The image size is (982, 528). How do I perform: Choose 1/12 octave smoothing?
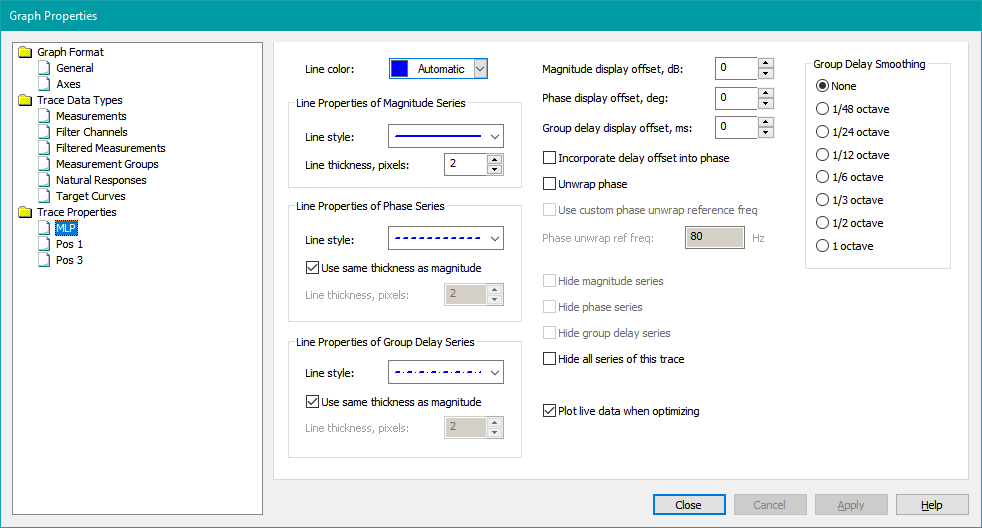[822, 155]
